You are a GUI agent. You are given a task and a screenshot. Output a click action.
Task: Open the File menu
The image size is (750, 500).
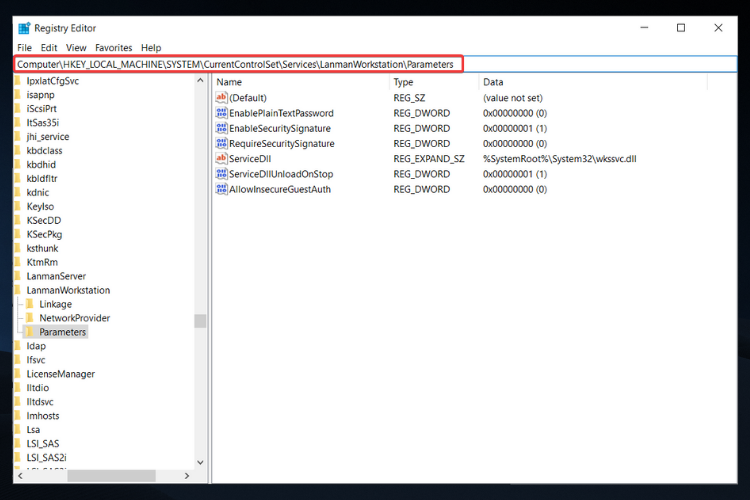point(24,48)
